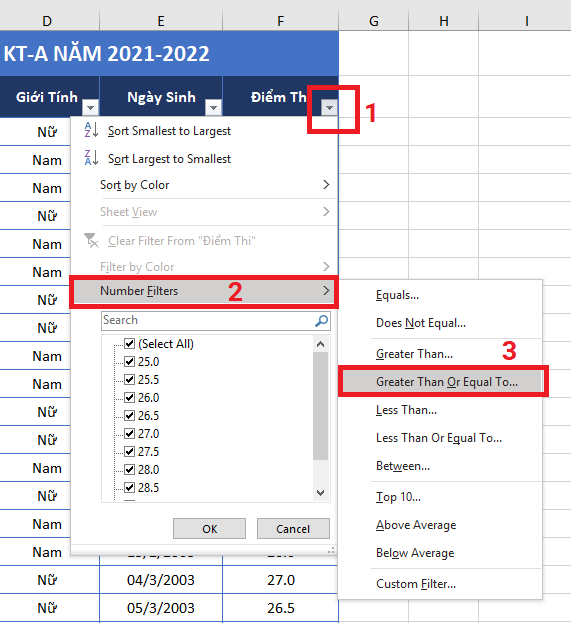The image size is (571, 623).
Task: Uncheck the 28.0 checkbox
Action: tap(130, 469)
